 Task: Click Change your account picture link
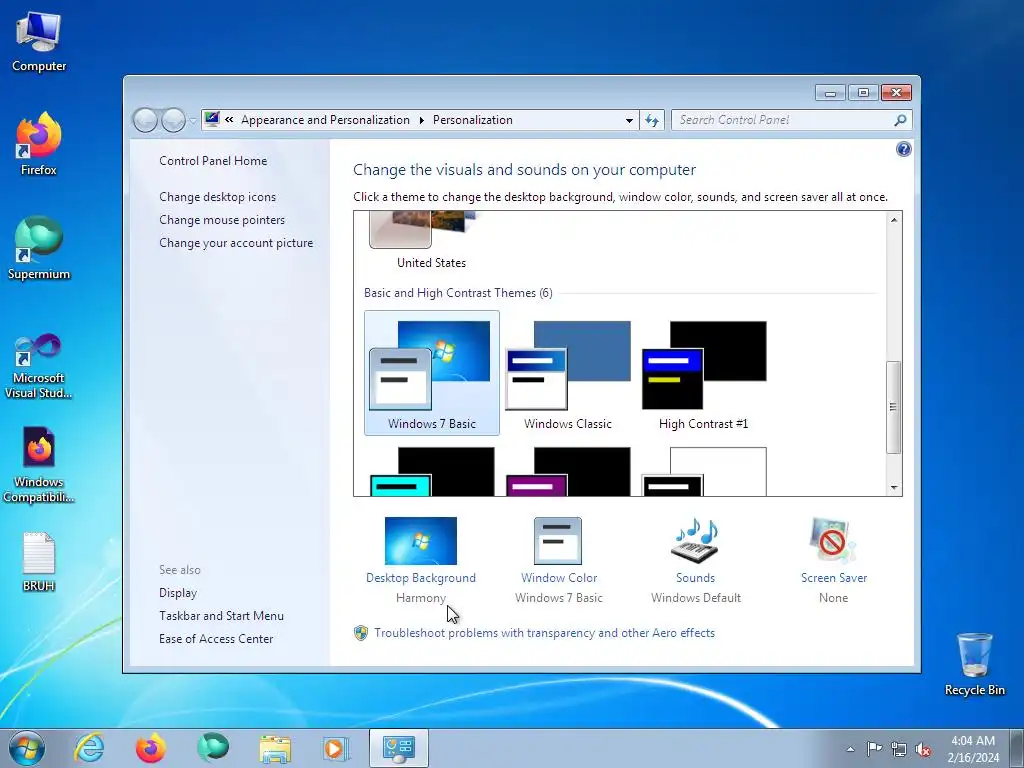click(236, 242)
